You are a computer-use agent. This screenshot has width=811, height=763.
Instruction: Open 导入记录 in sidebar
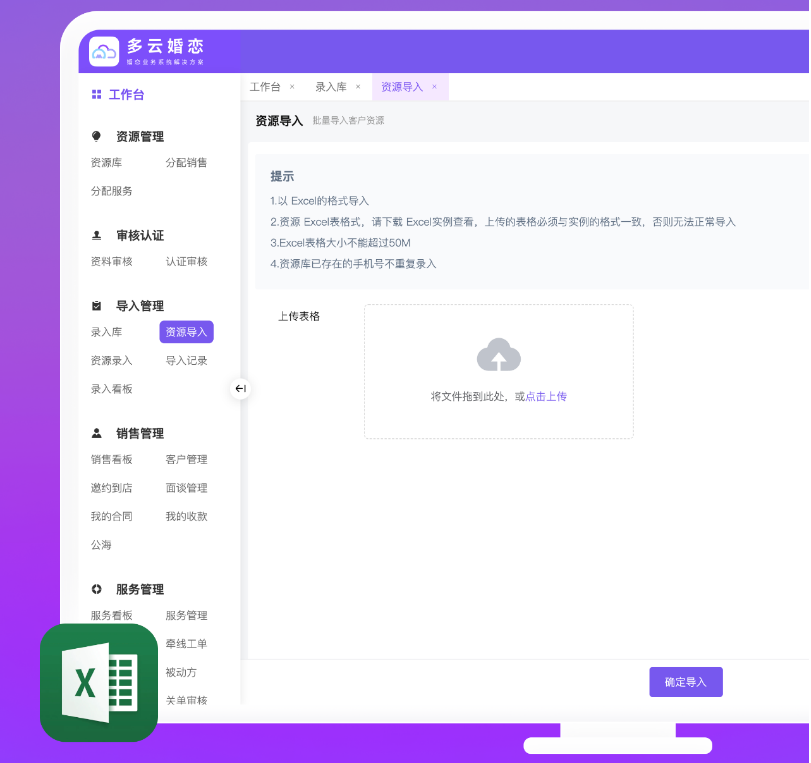tap(186, 361)
